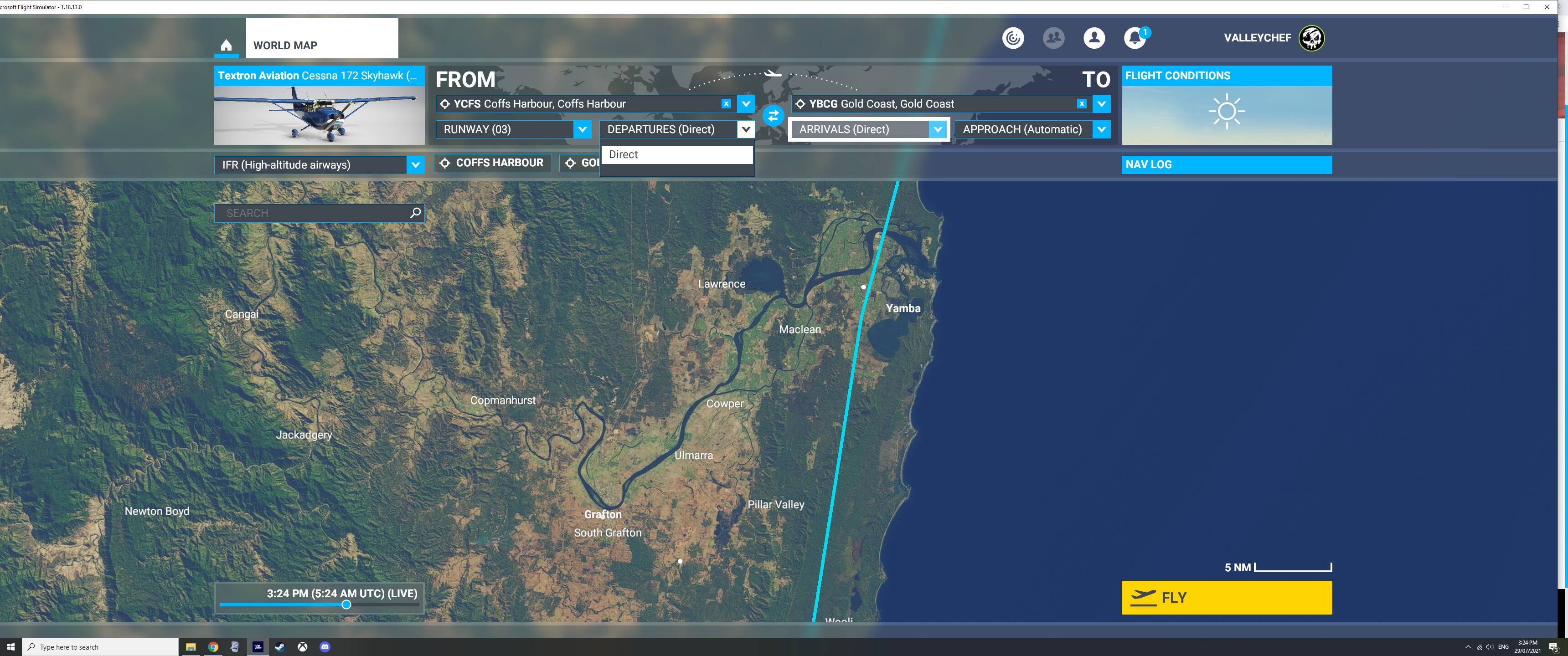Screen dimensions: 1568x656
Task: Open the player profile person icon
Action: point(1094,38)
